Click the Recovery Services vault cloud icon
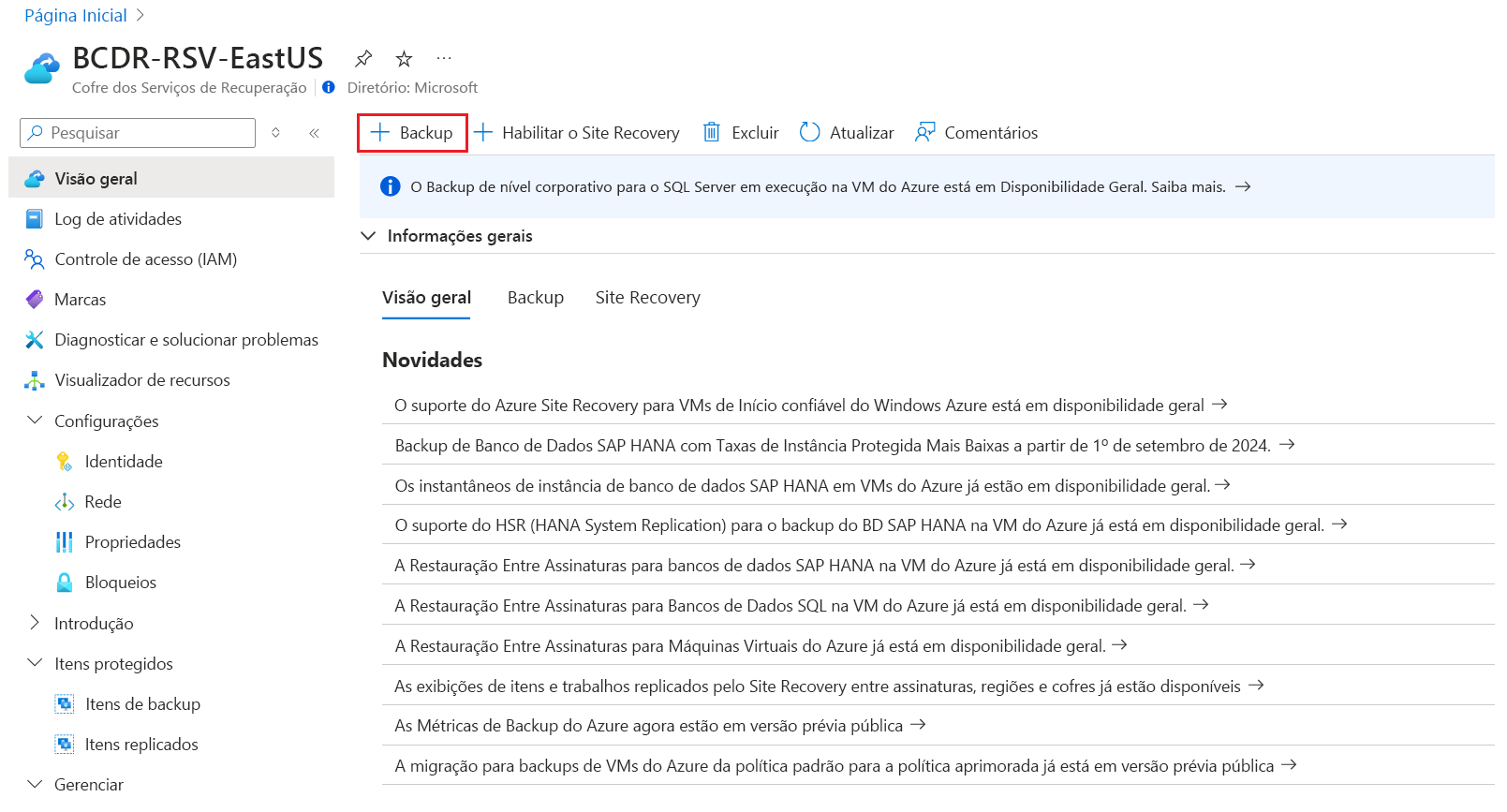The image size is (1507, 812). click(x=42, y=69)
